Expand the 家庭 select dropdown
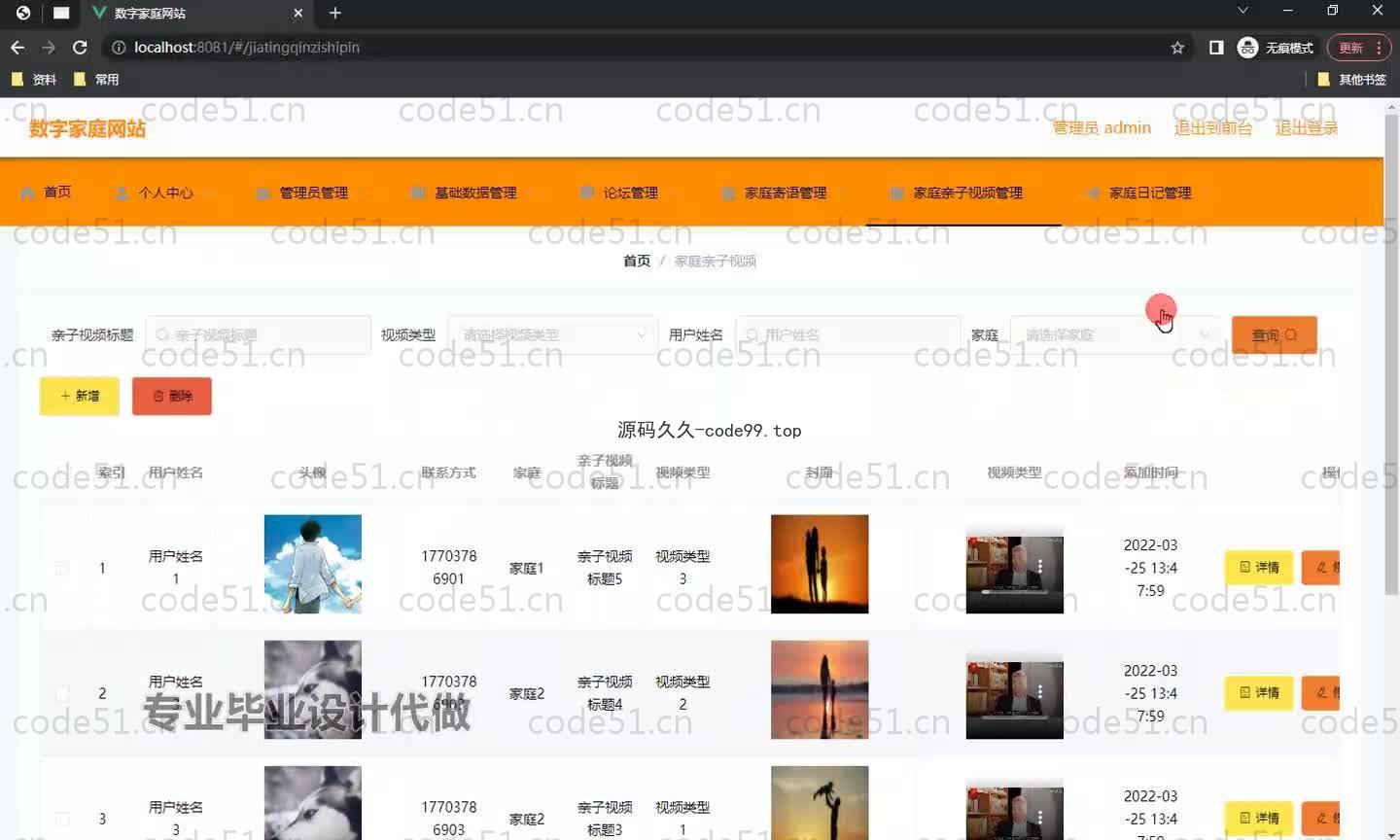Screen dimensions: 1400x840 pyautogui.click(x=1115, y=334)
